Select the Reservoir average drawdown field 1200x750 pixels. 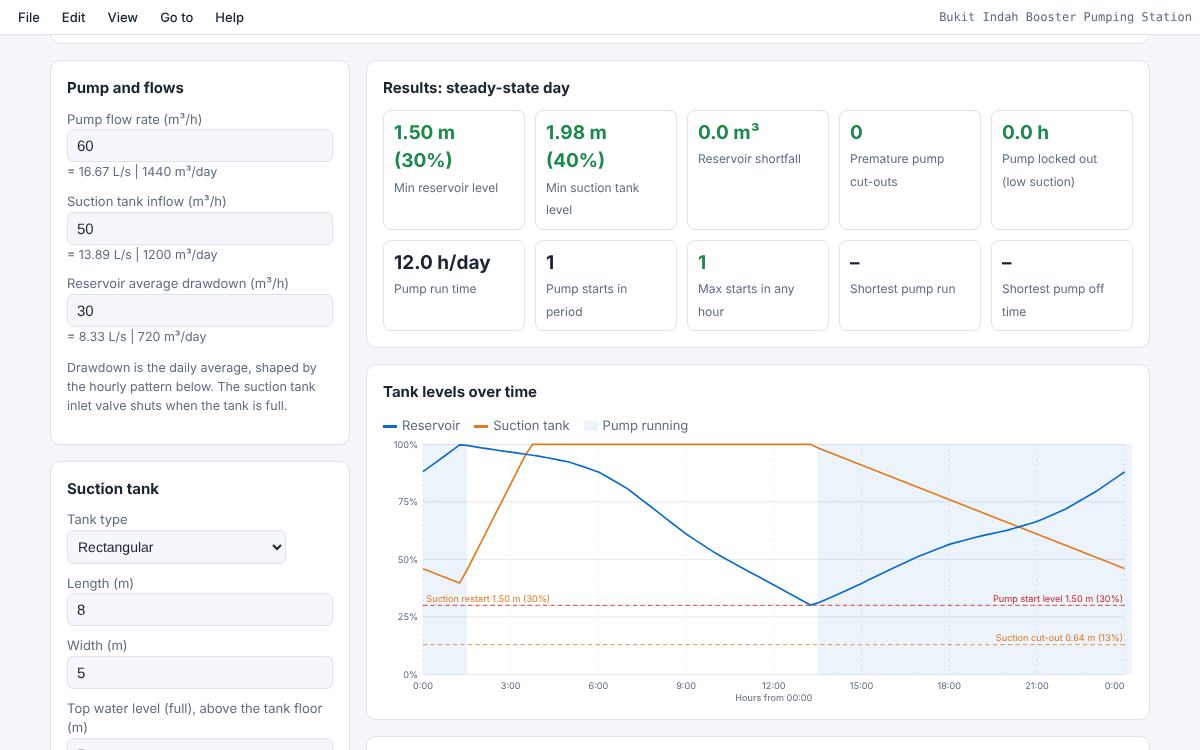[x=200, y=311]
